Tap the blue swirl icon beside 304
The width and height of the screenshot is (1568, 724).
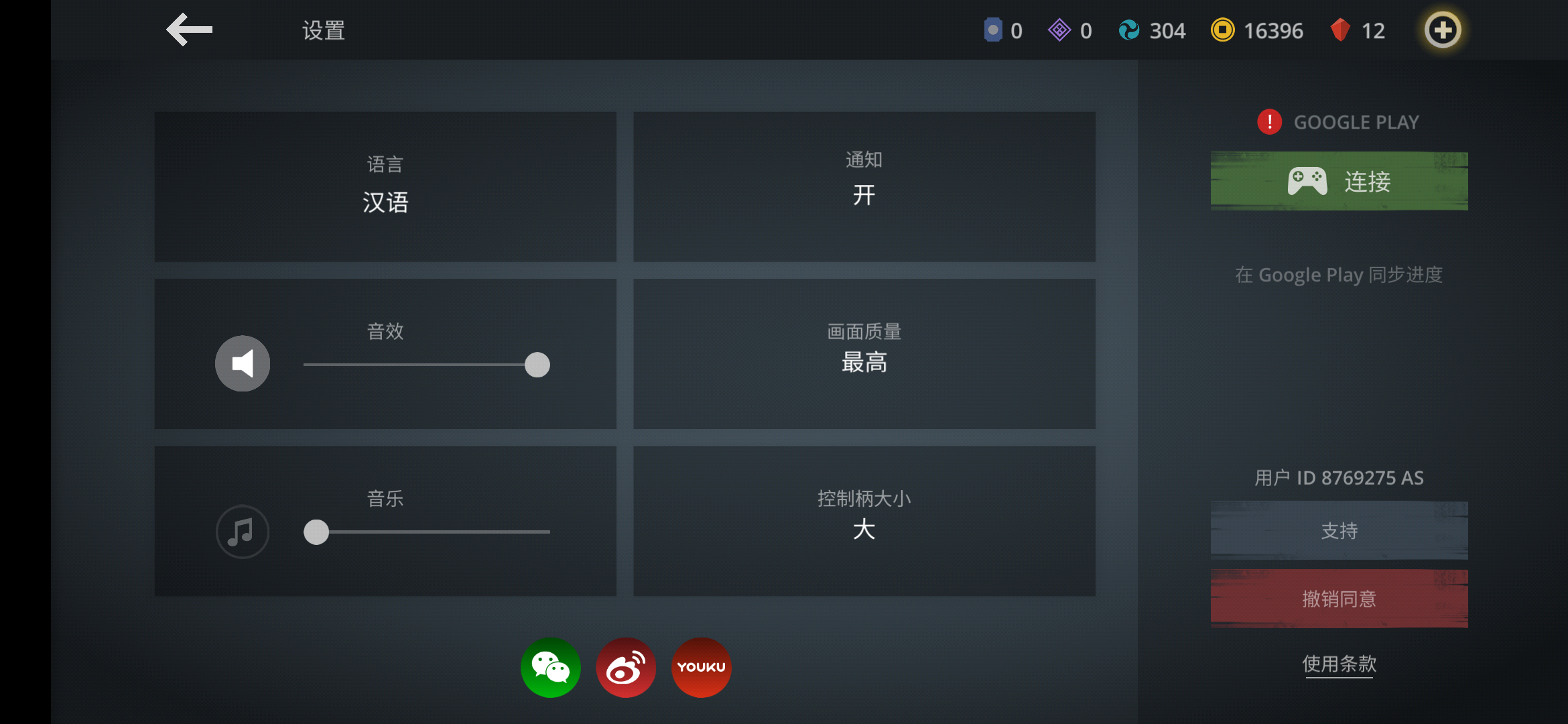pos(1129,30)
